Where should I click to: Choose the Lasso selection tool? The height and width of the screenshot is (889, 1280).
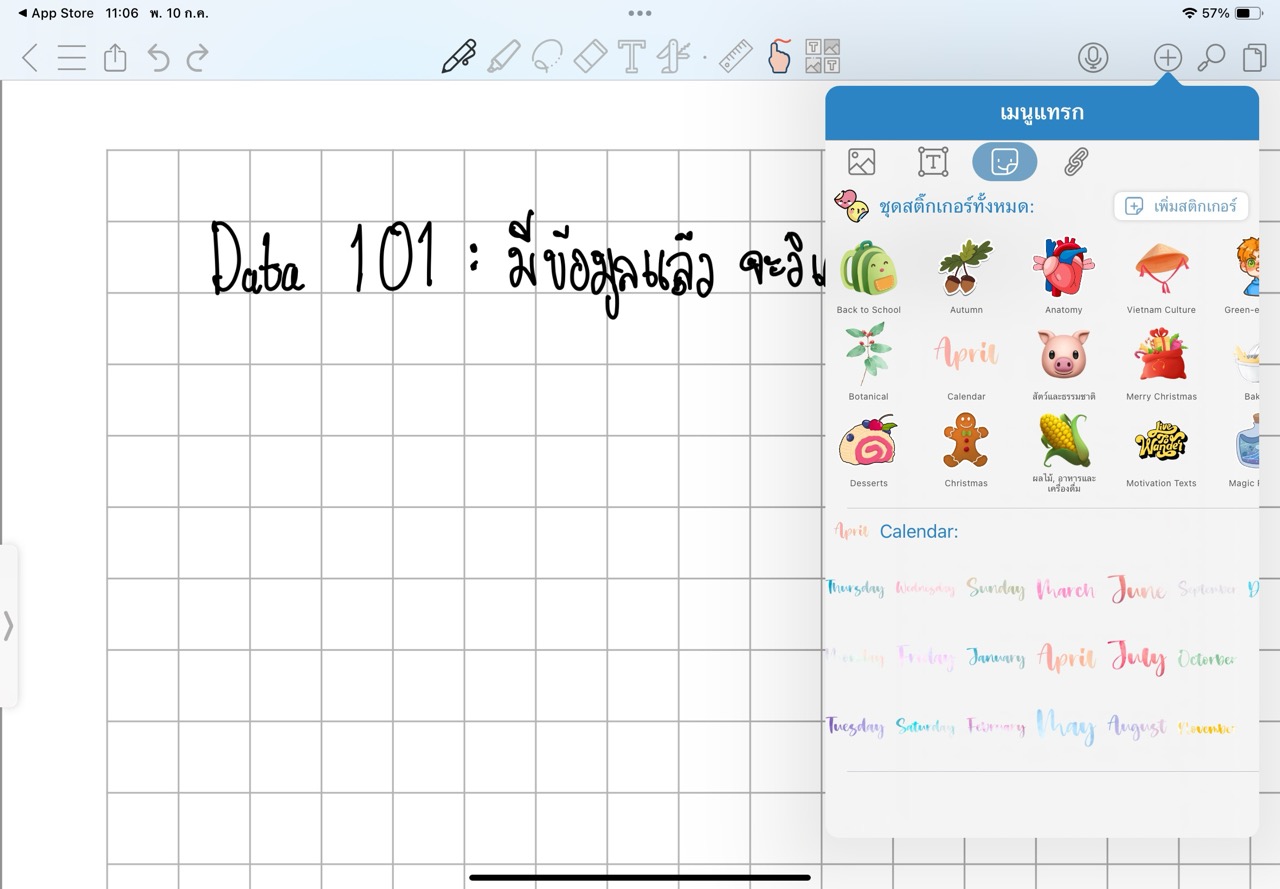click(x=546, y=57)
